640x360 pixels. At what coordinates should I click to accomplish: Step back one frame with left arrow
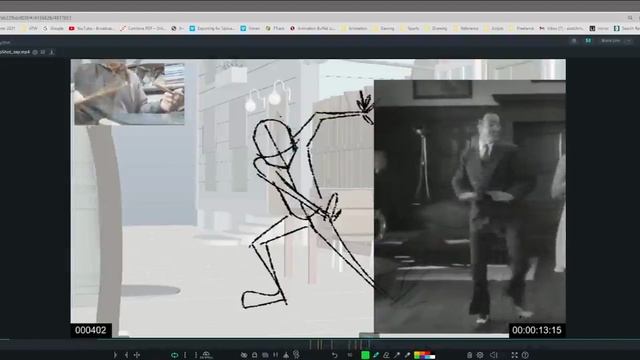126,355
